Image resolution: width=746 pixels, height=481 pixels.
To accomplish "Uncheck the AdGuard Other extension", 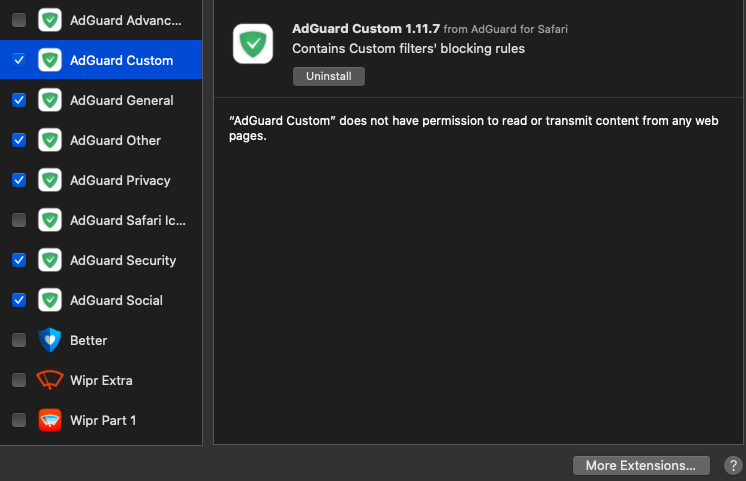I will [19, 140].
